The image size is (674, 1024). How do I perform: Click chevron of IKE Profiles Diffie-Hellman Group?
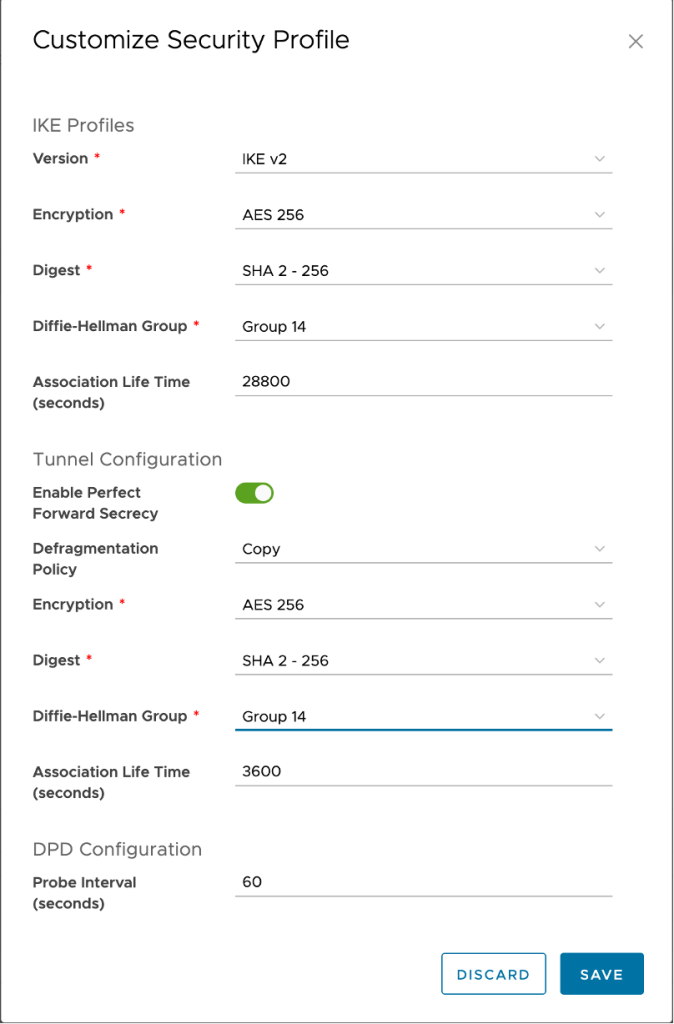coord(599,327)
